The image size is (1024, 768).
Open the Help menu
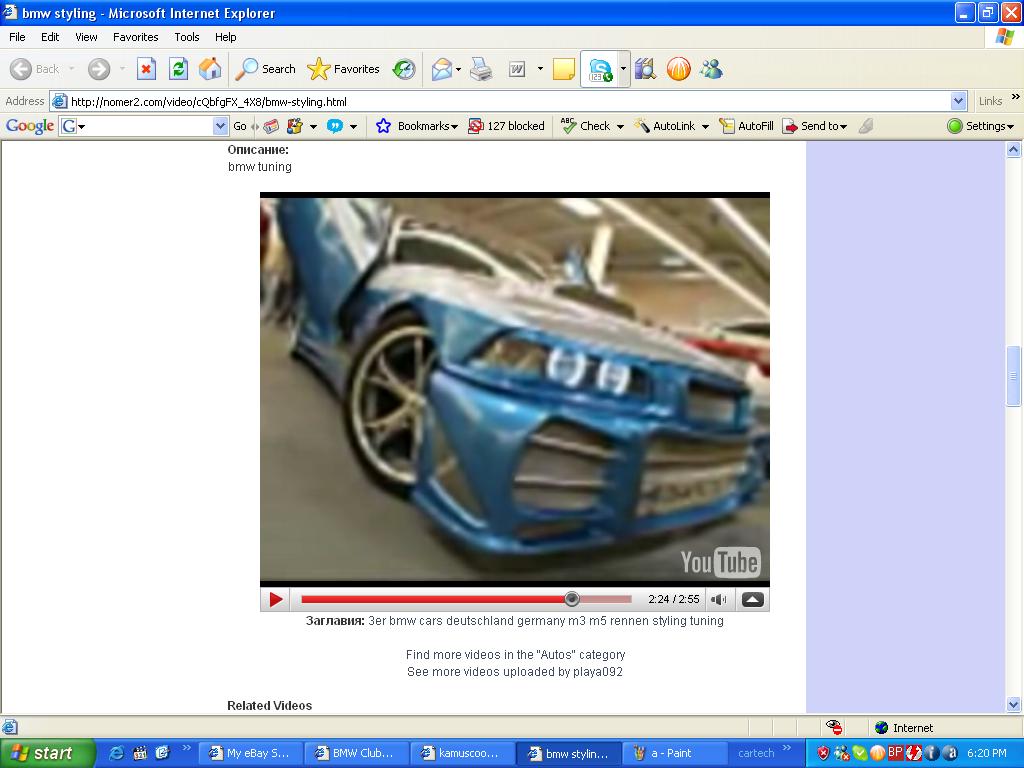[x=226, y=37]
